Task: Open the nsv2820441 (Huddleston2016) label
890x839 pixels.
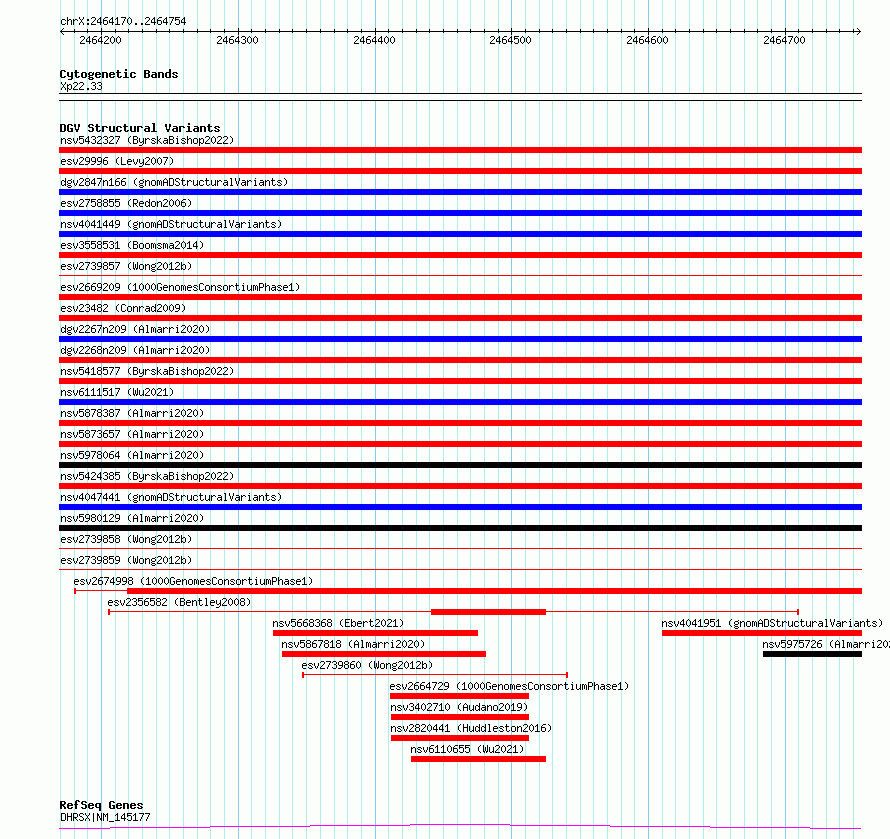Action: [471, 728]
